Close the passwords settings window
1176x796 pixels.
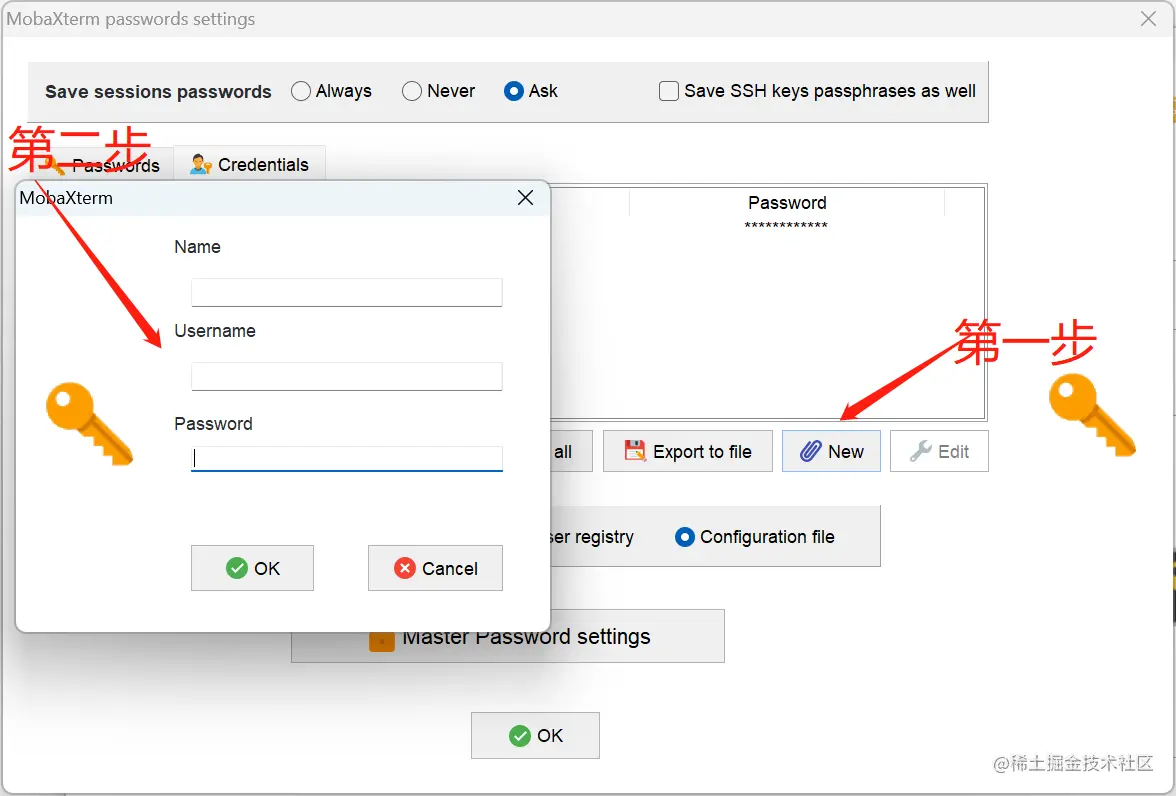1148,19
